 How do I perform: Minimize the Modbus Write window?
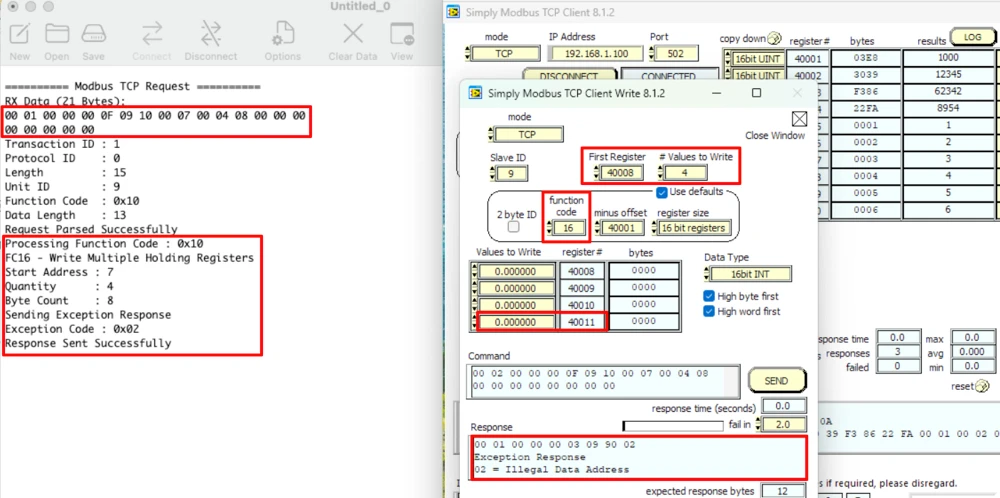click(x=715, y=93)
